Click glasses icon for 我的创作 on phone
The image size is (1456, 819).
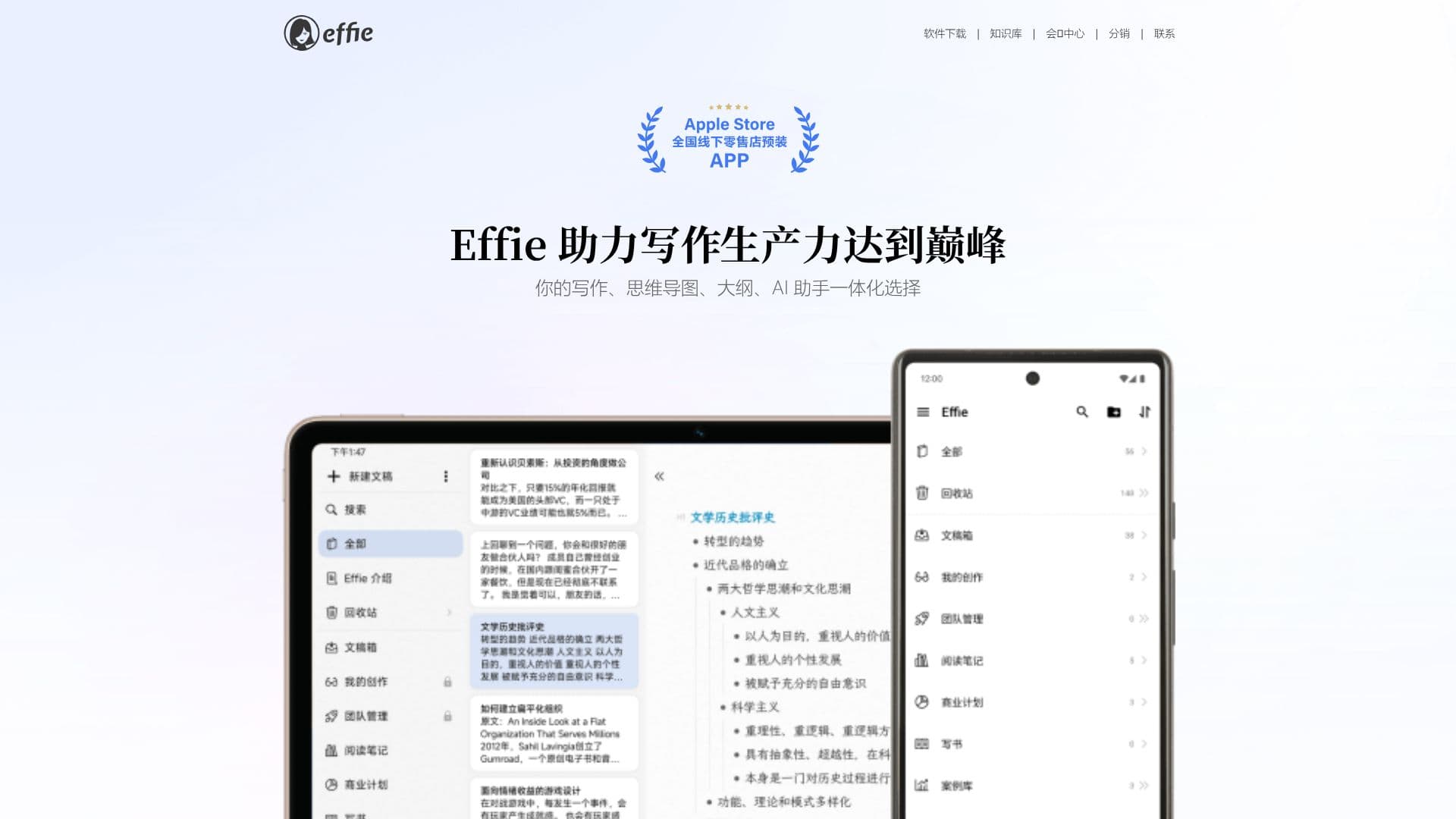(x=922, y=577)
